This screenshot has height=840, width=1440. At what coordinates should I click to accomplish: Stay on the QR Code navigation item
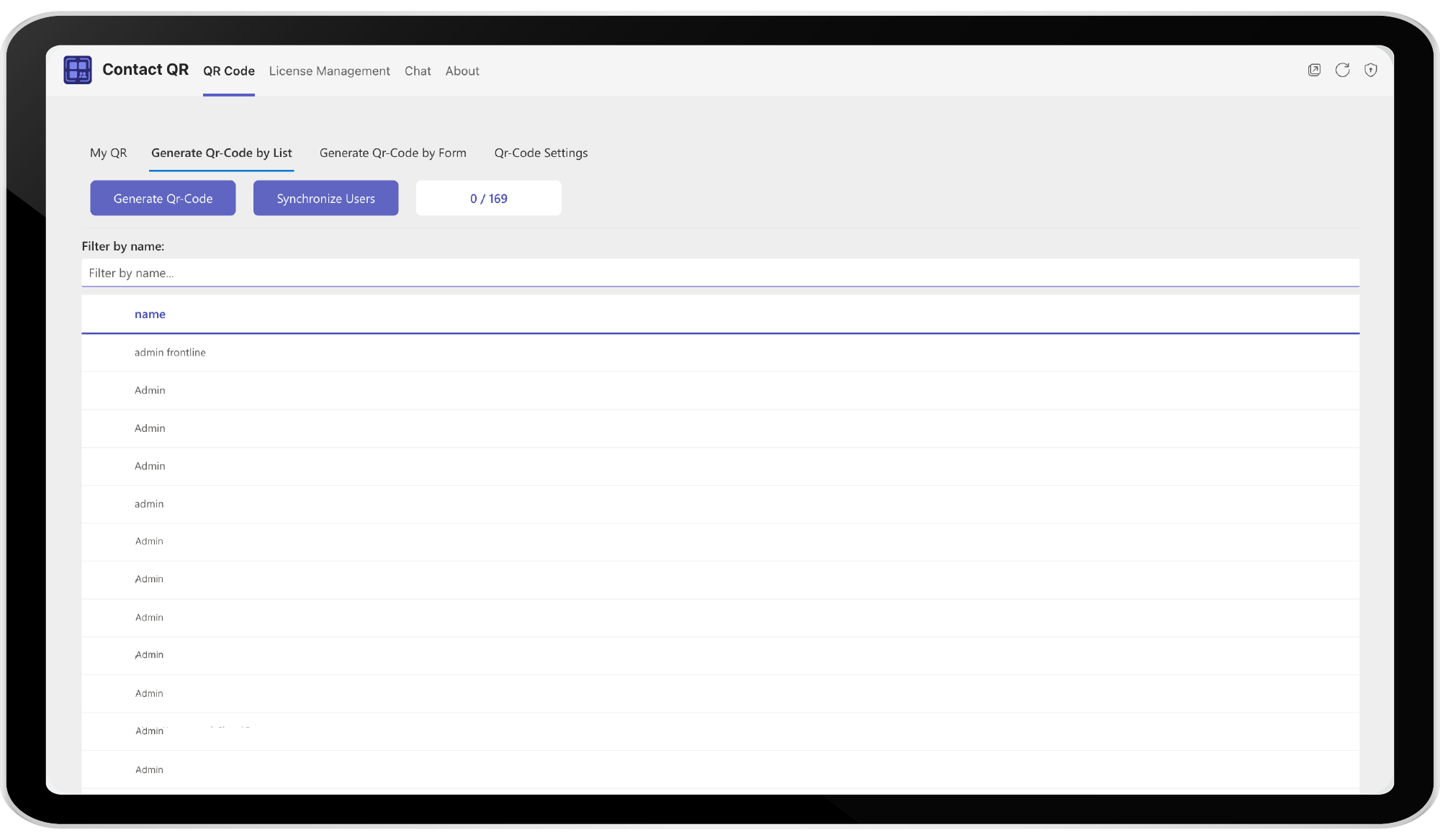(228, 71)
